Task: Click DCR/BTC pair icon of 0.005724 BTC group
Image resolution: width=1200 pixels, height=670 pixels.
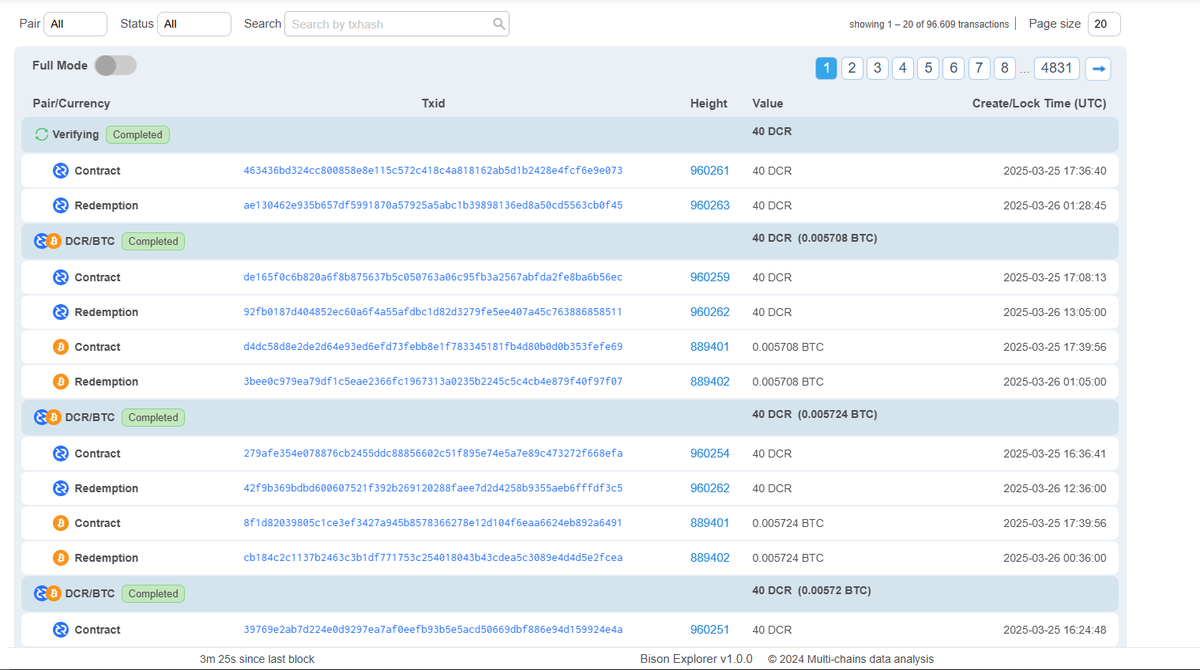Action: [48, 417]
